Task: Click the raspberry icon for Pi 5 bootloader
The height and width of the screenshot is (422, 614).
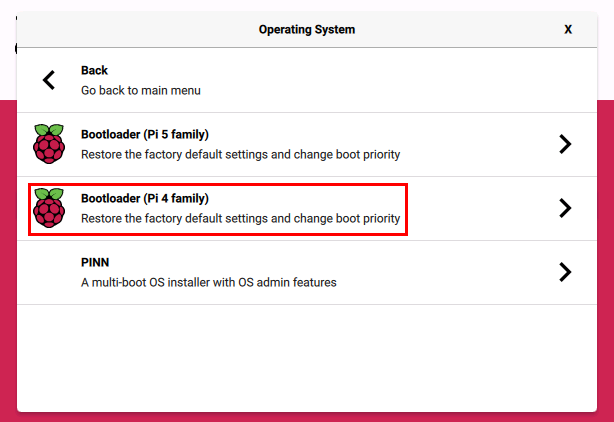Action: pyautogui.click(x=48, y=144)
